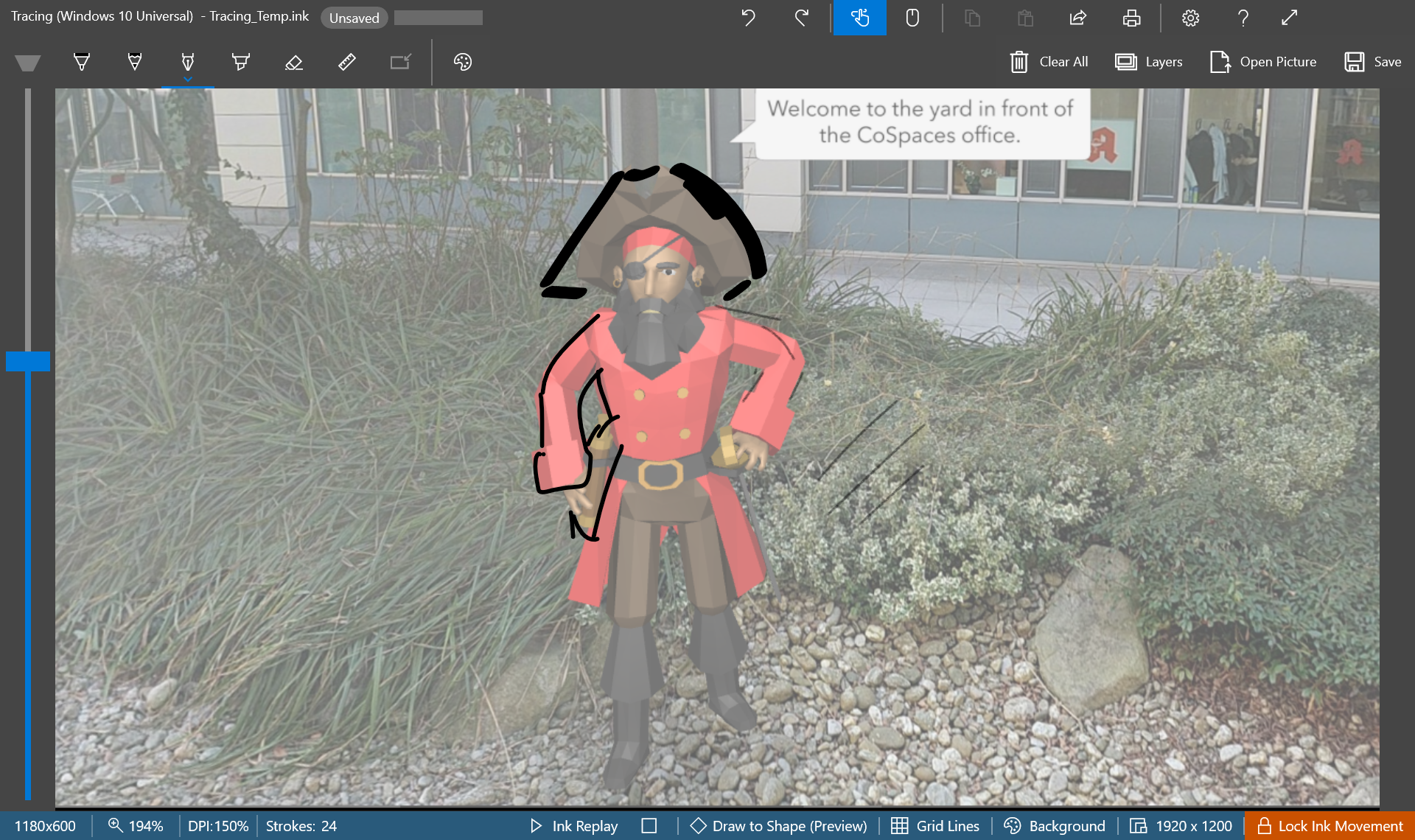Select the pencil tool
This screenshot has height=840, width=1415.
[x=135, y=62]
